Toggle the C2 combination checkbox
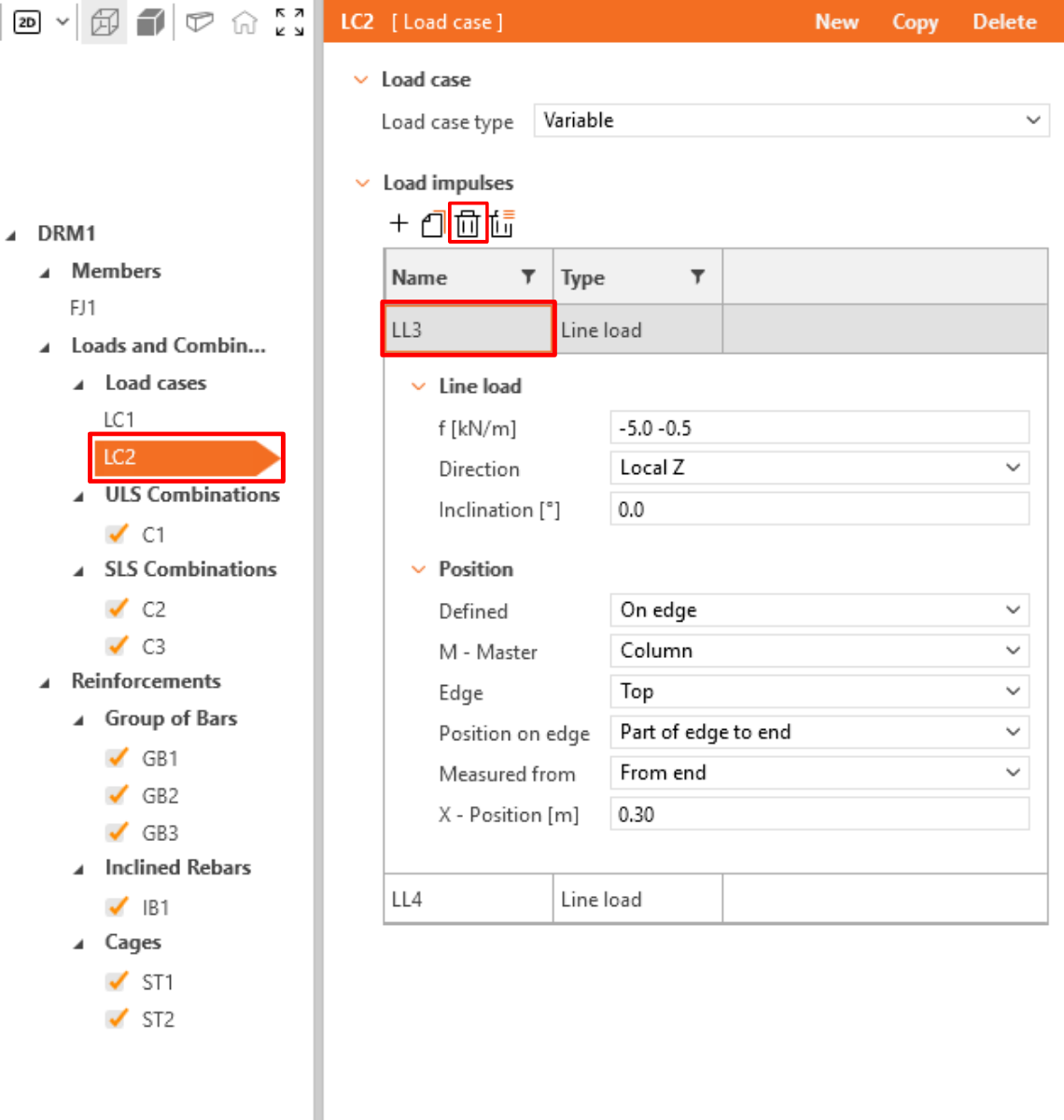 117,609
